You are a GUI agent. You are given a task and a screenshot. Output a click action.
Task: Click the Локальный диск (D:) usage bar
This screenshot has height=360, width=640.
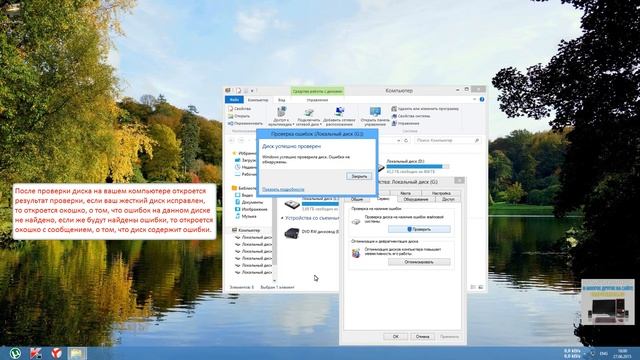click(x=418, y=167)
